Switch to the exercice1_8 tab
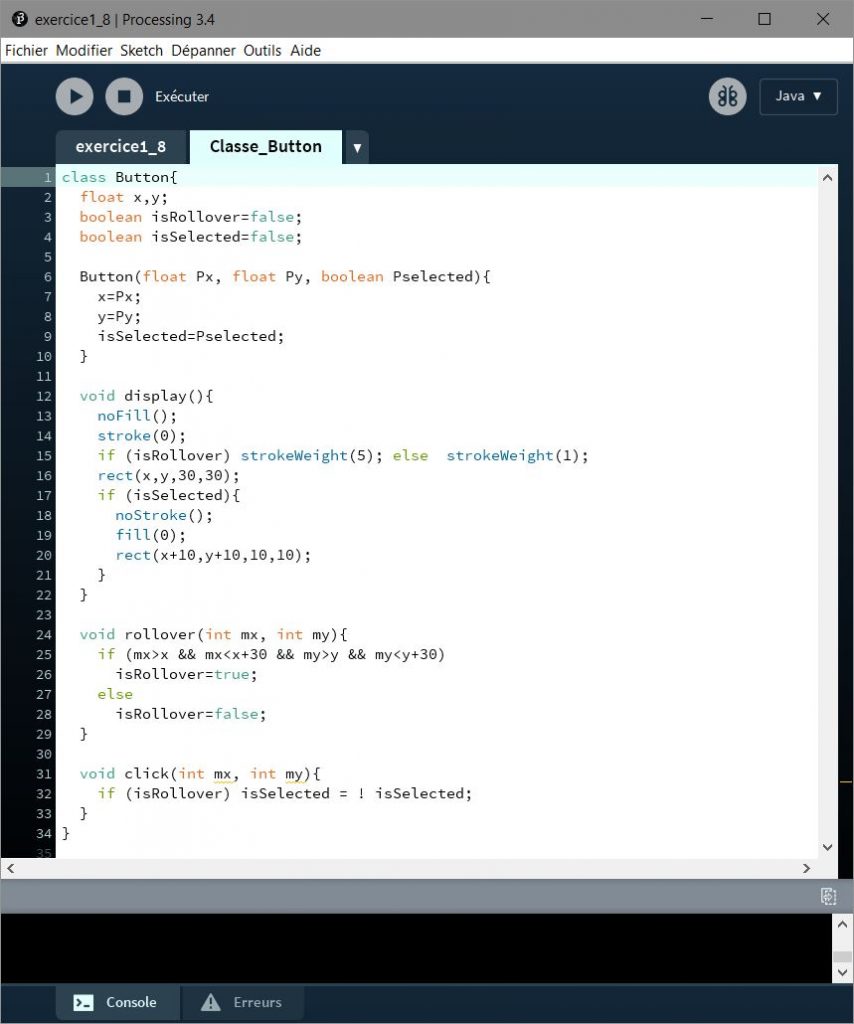The image size is (854, 1024). (120, 147)
